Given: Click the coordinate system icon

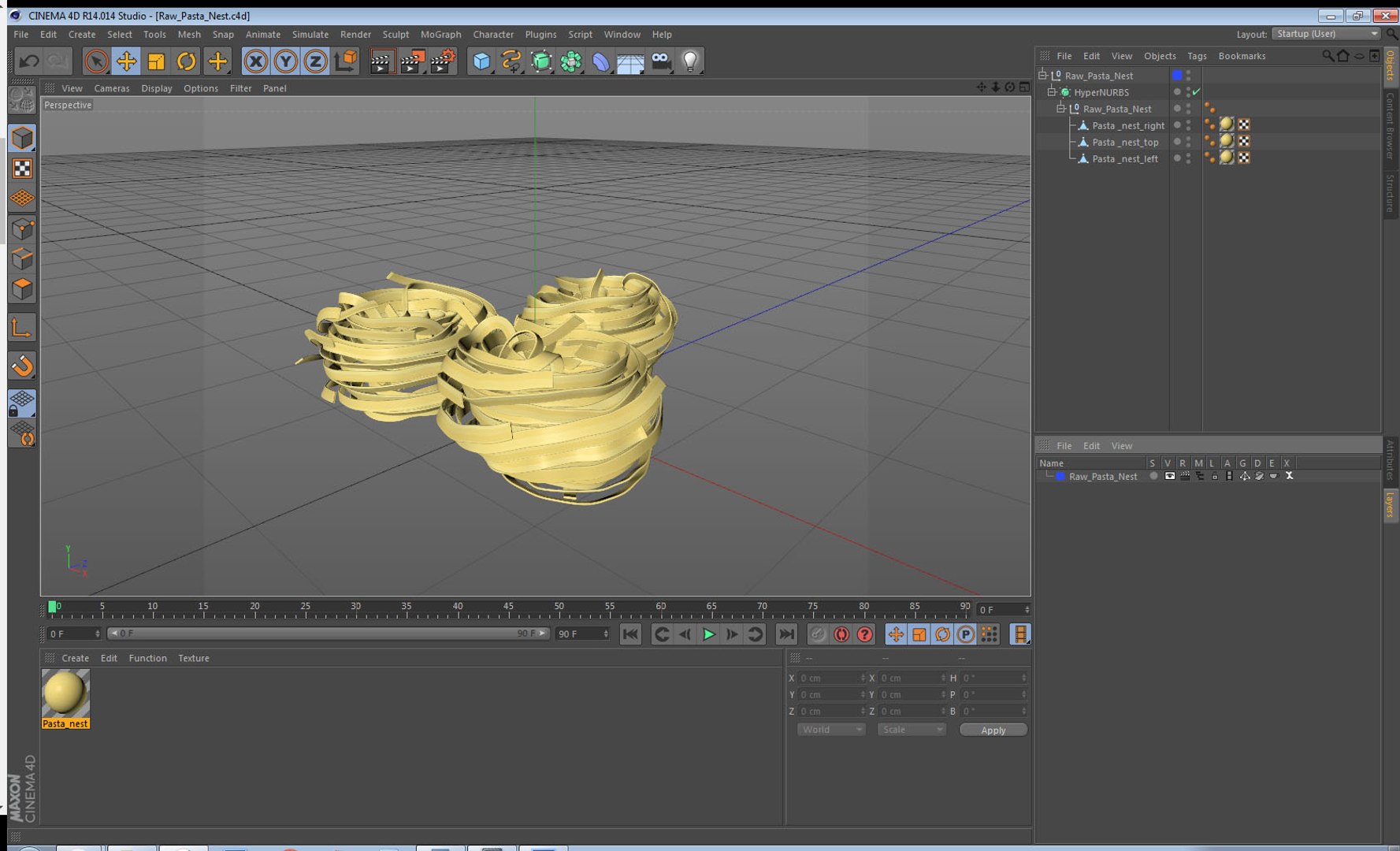Looking at the screenshot, I should pos(345,61).
